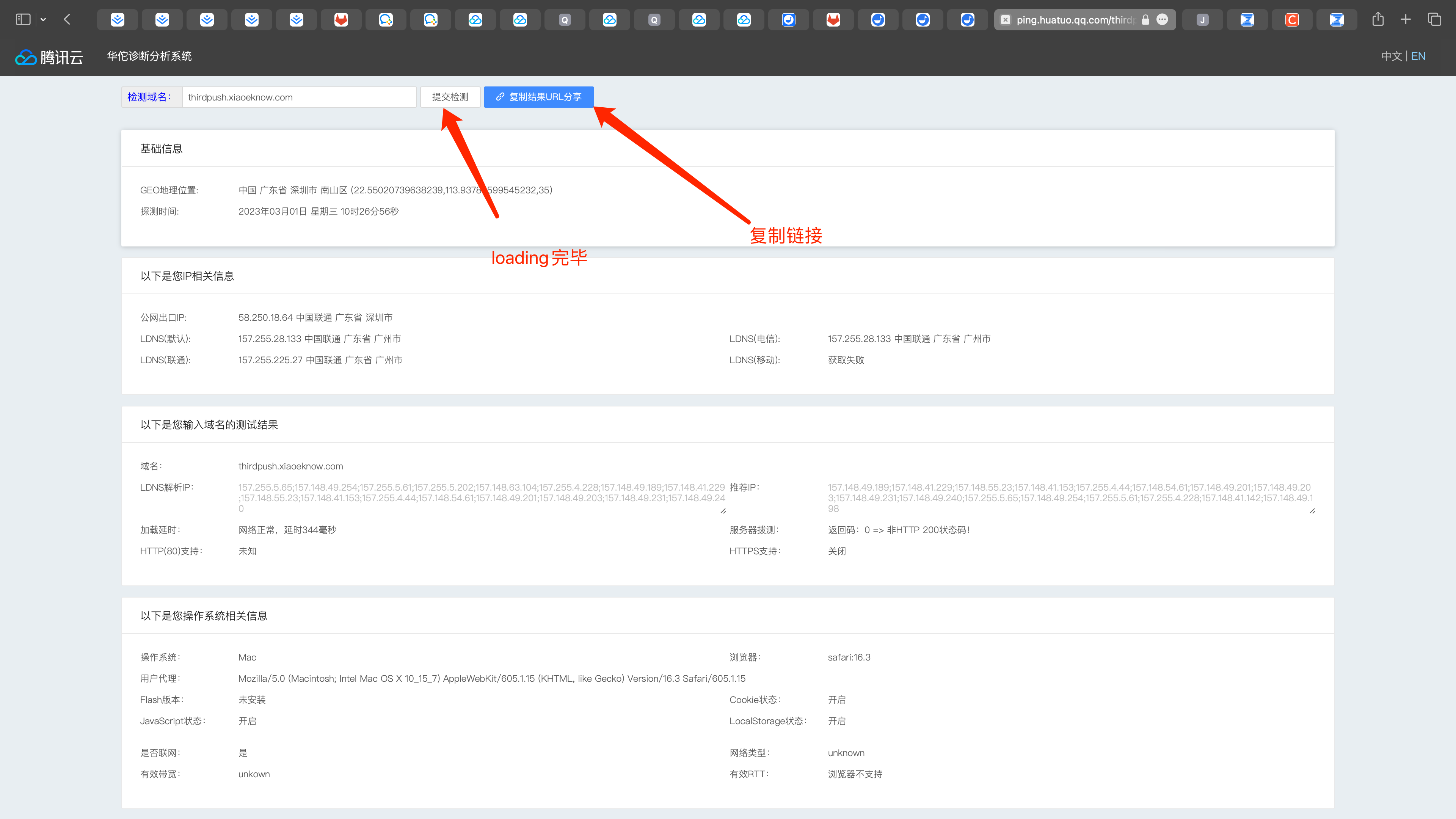
Task: Click the ping.huatuo.qq.com address text
Action: (1076, 20)
